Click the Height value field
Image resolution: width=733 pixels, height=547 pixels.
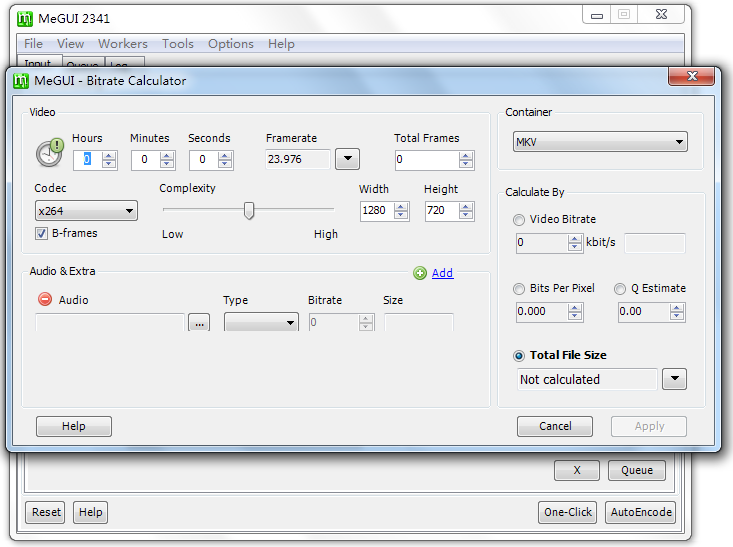[442, 210]
